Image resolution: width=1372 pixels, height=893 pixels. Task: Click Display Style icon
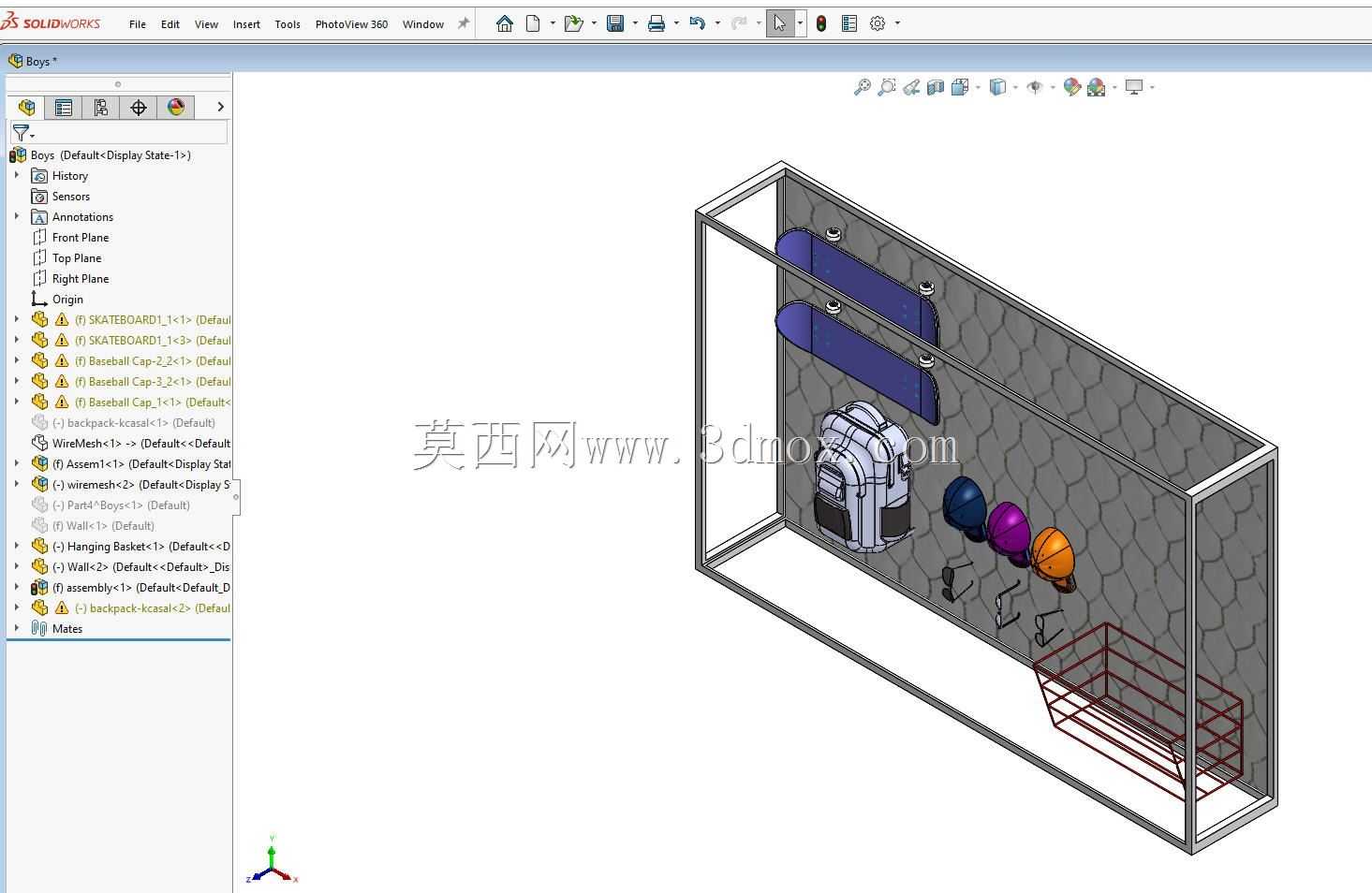pyautogui.click(x=997, y=87)
